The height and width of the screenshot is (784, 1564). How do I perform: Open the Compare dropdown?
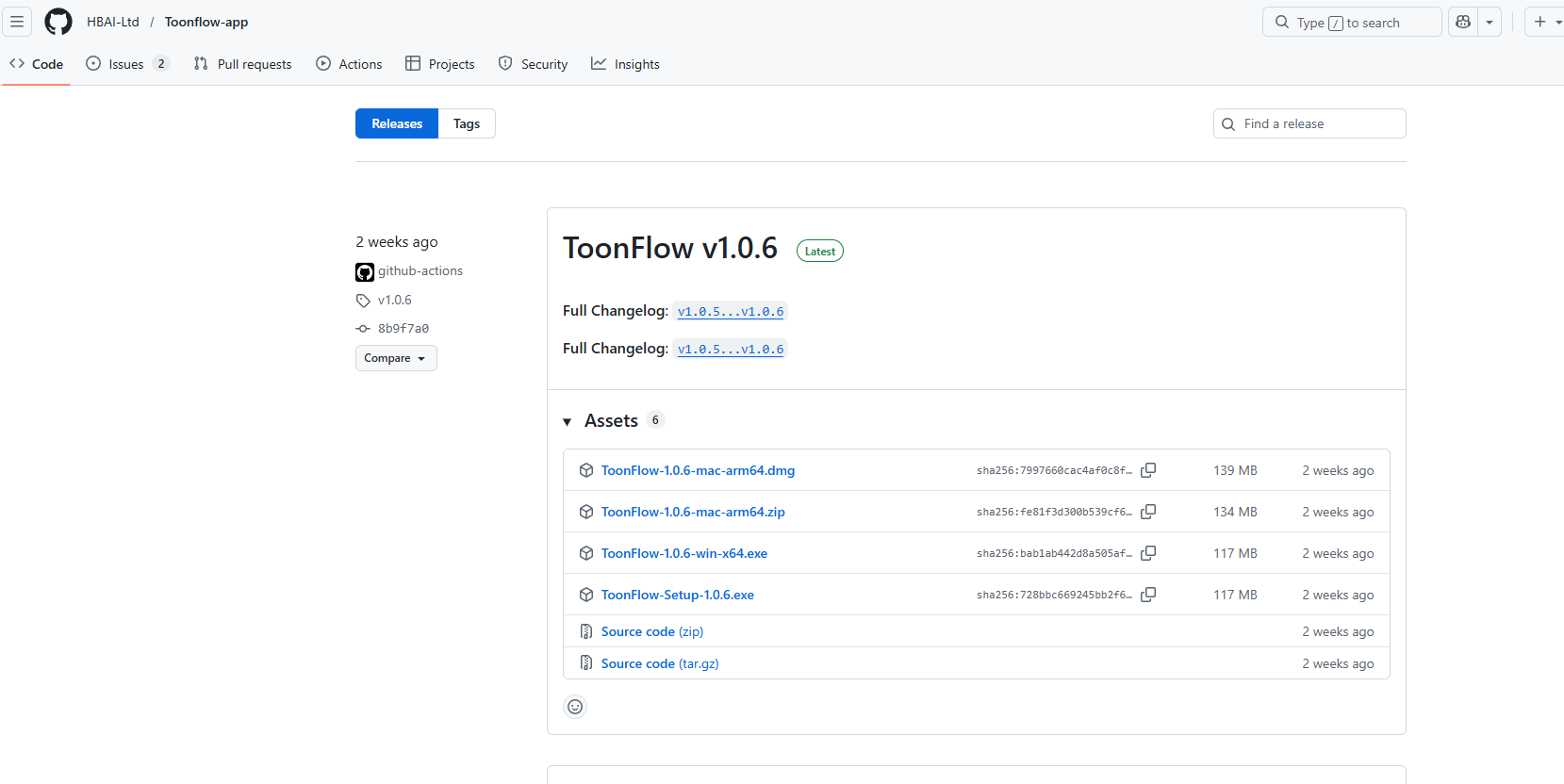pyautogui.click(x=396, y=358)
